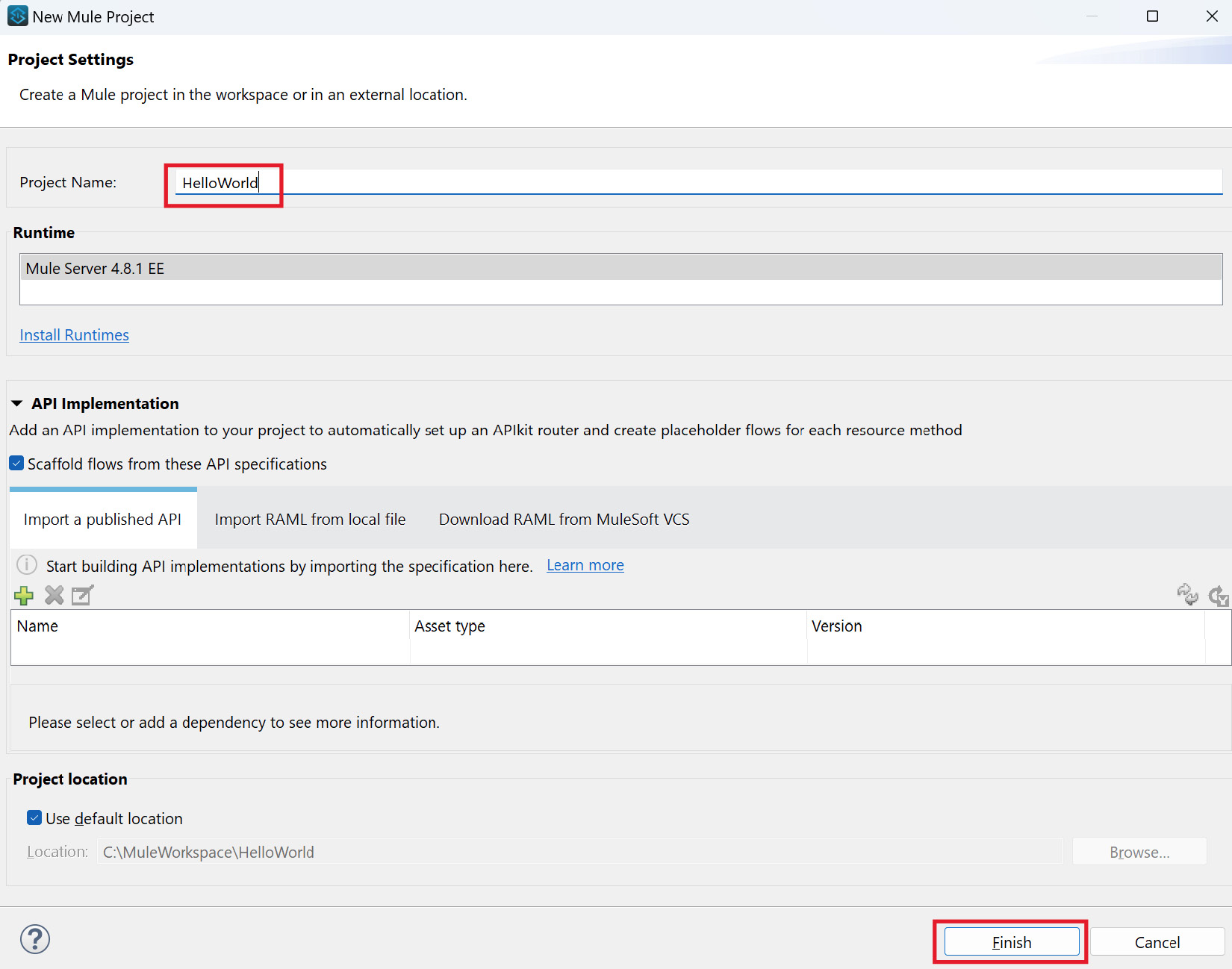Open the edit dependency icon
This screenshot has width=1232, height=969.
82,595
